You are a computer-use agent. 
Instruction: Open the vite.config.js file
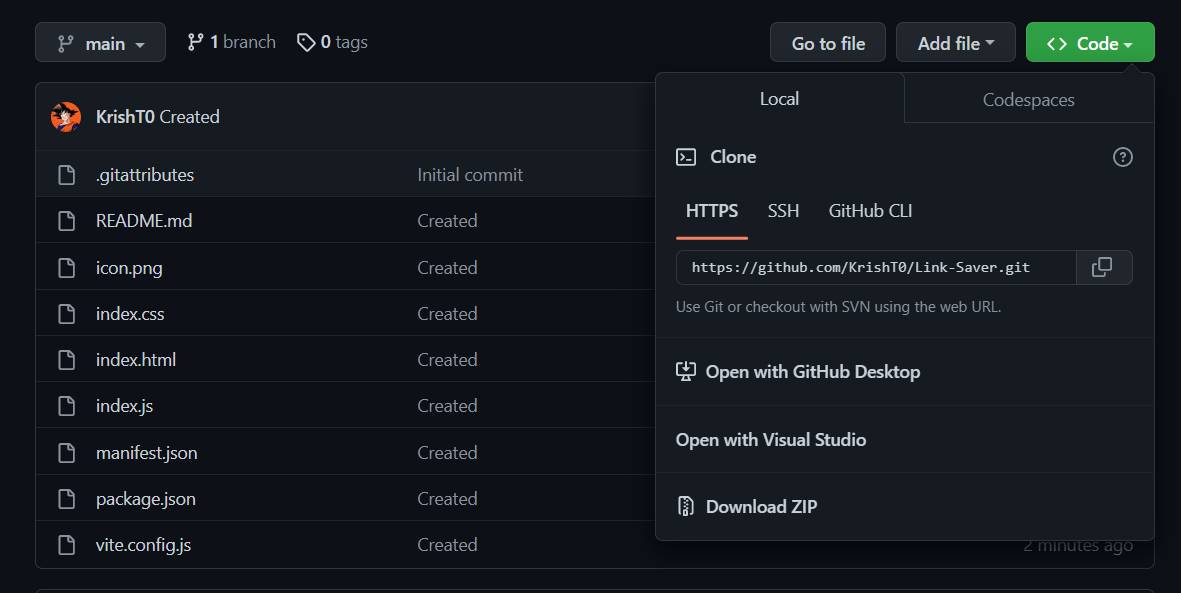pyautogui.click(x=143, y=545)
